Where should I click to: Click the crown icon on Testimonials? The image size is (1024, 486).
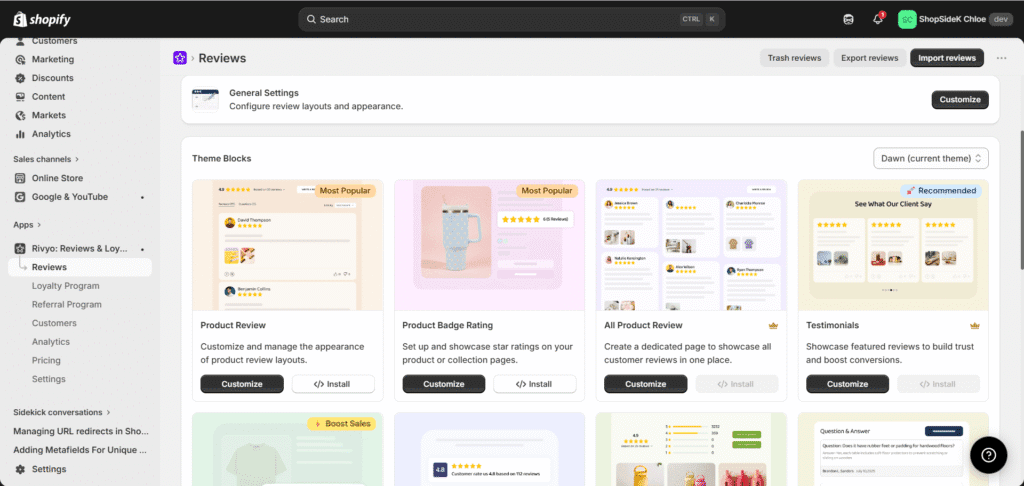pos(975,325)
